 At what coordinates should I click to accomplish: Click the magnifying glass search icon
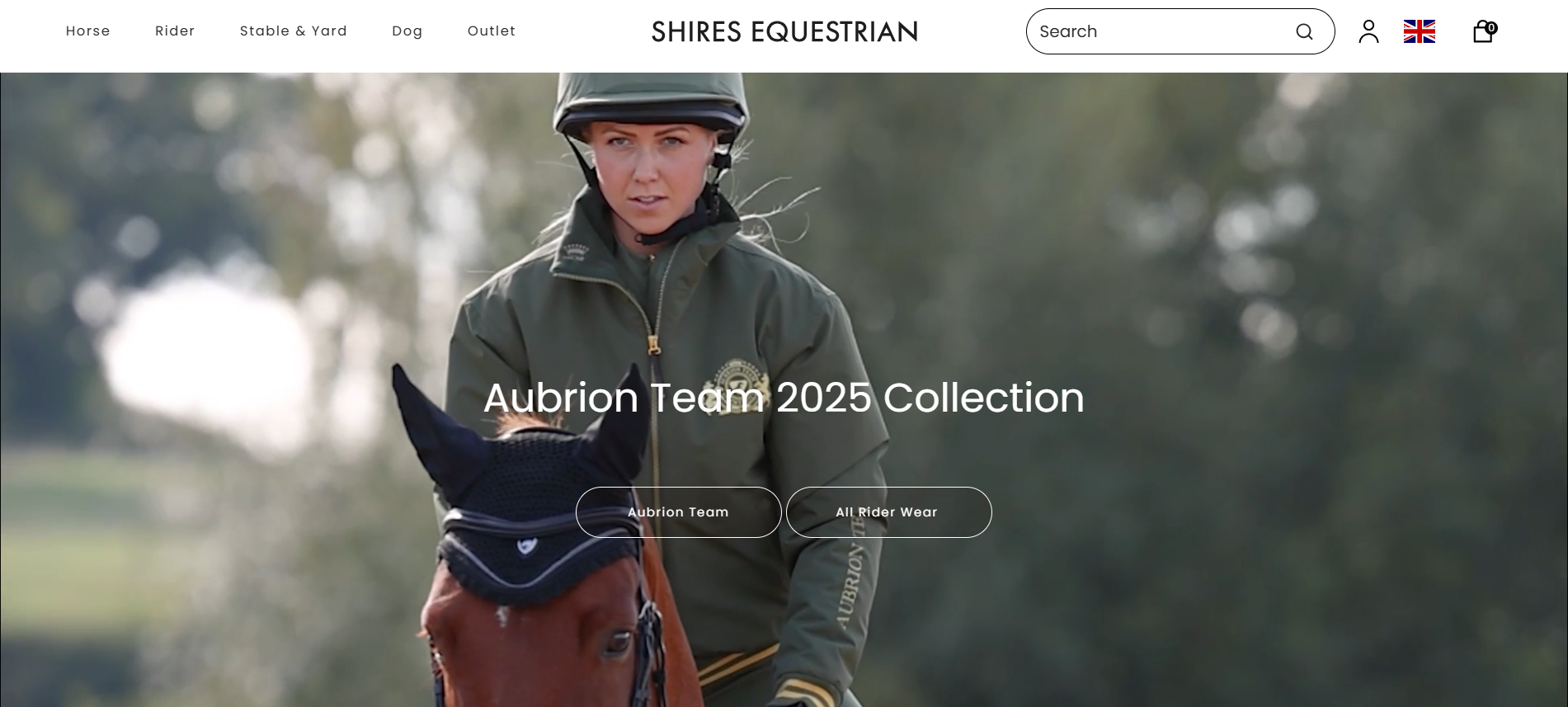1304,31
